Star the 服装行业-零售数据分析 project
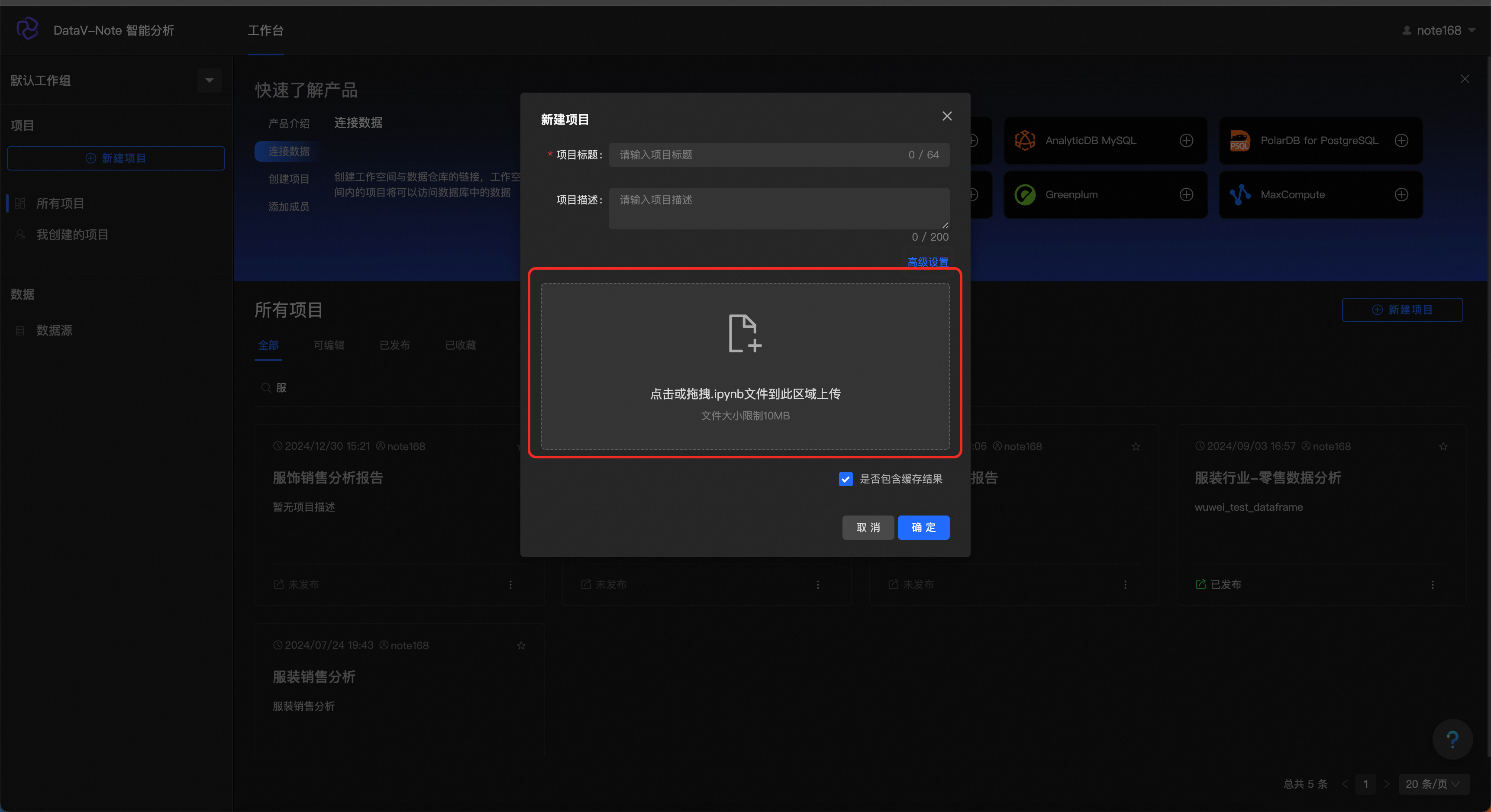 click(1443, 446)
